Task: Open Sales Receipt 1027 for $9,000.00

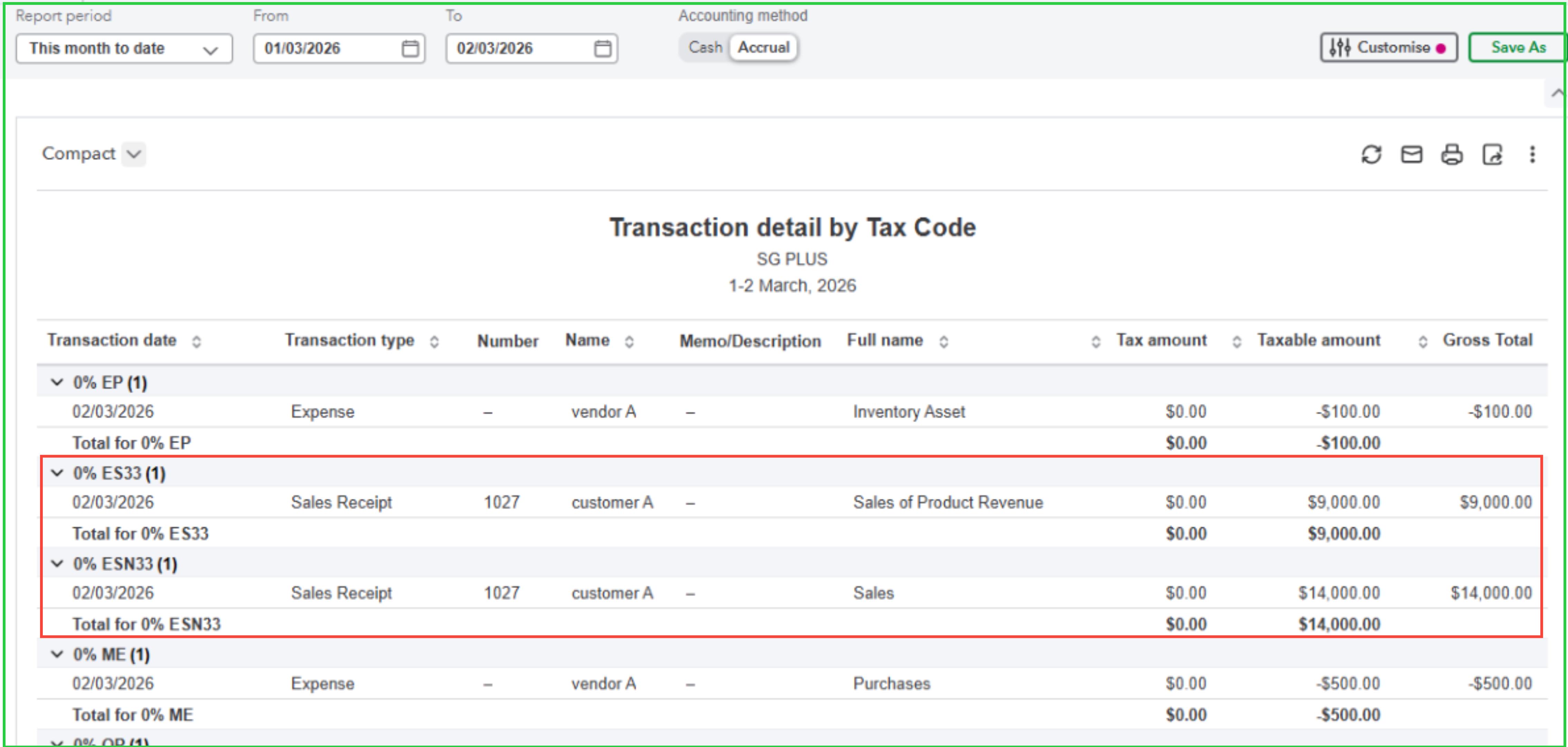Action: click(341, 502)
